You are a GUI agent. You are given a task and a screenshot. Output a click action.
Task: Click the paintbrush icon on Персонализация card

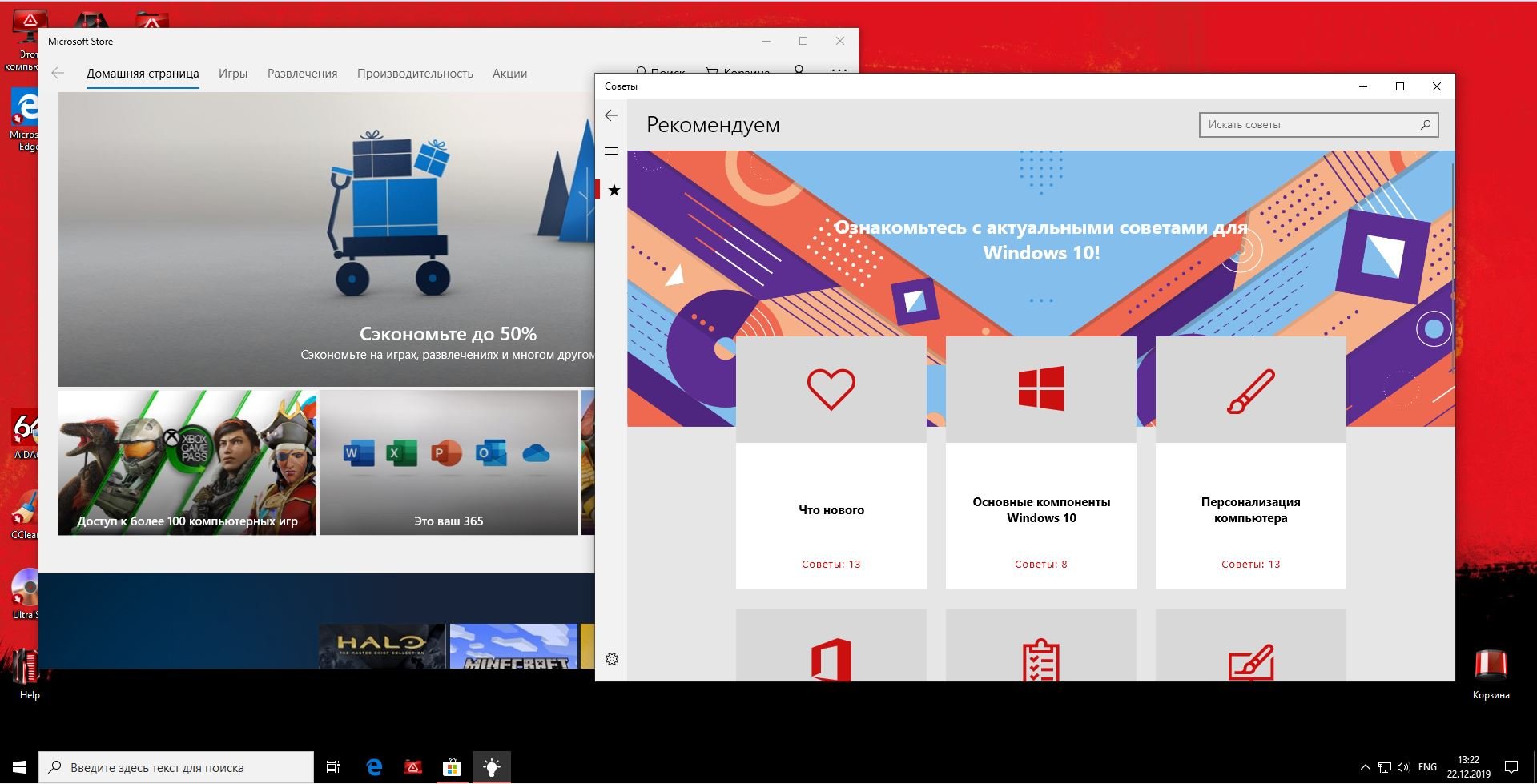pos(1251,391)
